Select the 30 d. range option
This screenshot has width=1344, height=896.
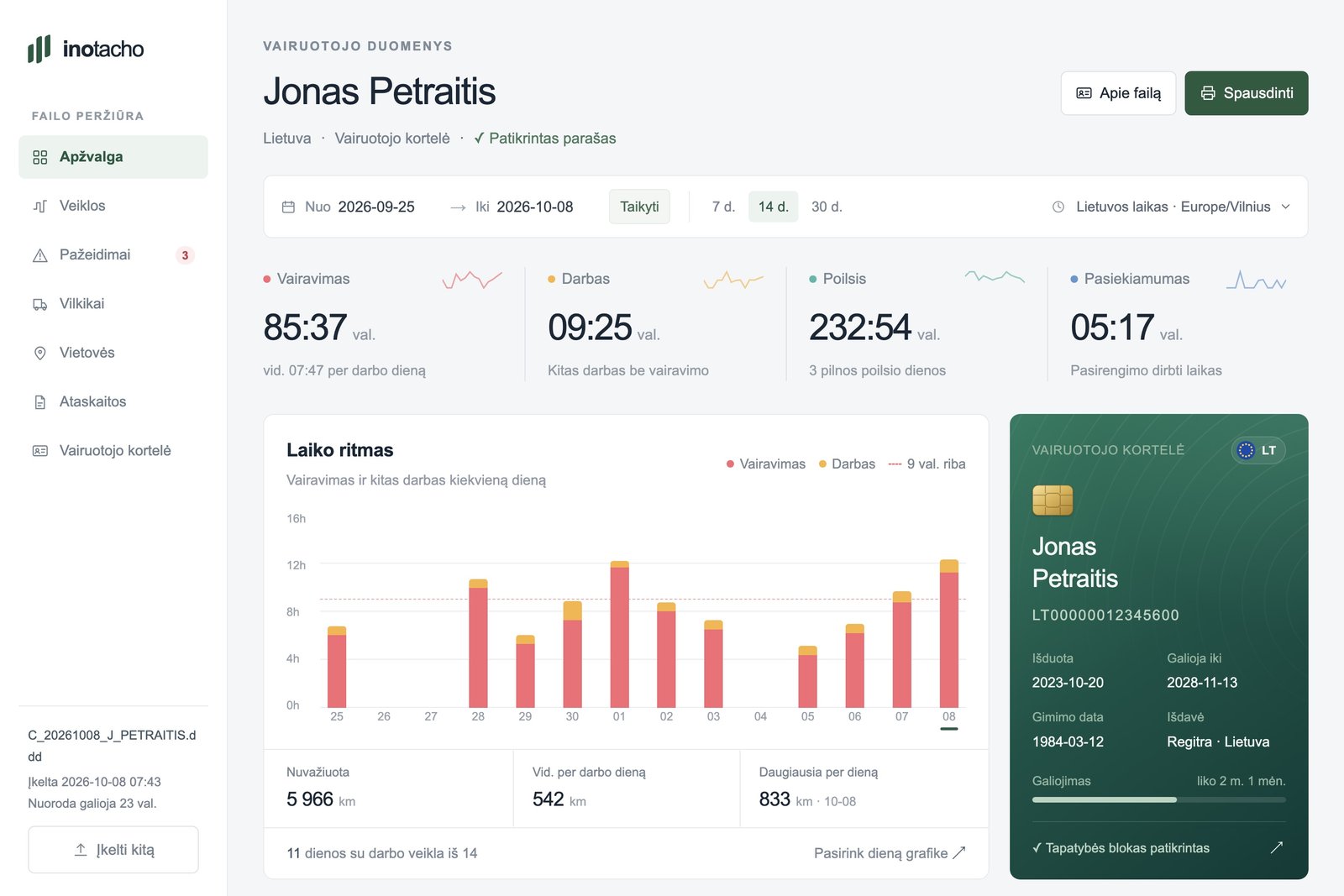point(827,207)
